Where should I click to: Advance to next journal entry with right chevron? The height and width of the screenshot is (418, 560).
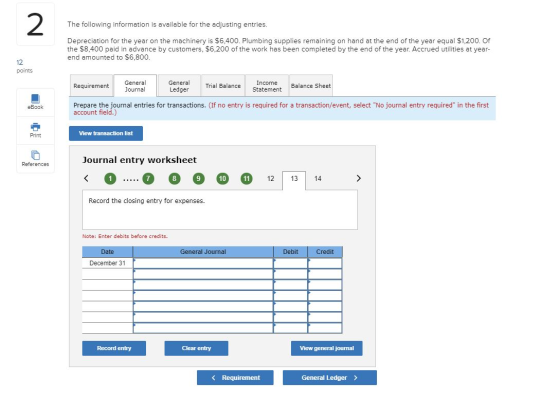tap(359, 178)
